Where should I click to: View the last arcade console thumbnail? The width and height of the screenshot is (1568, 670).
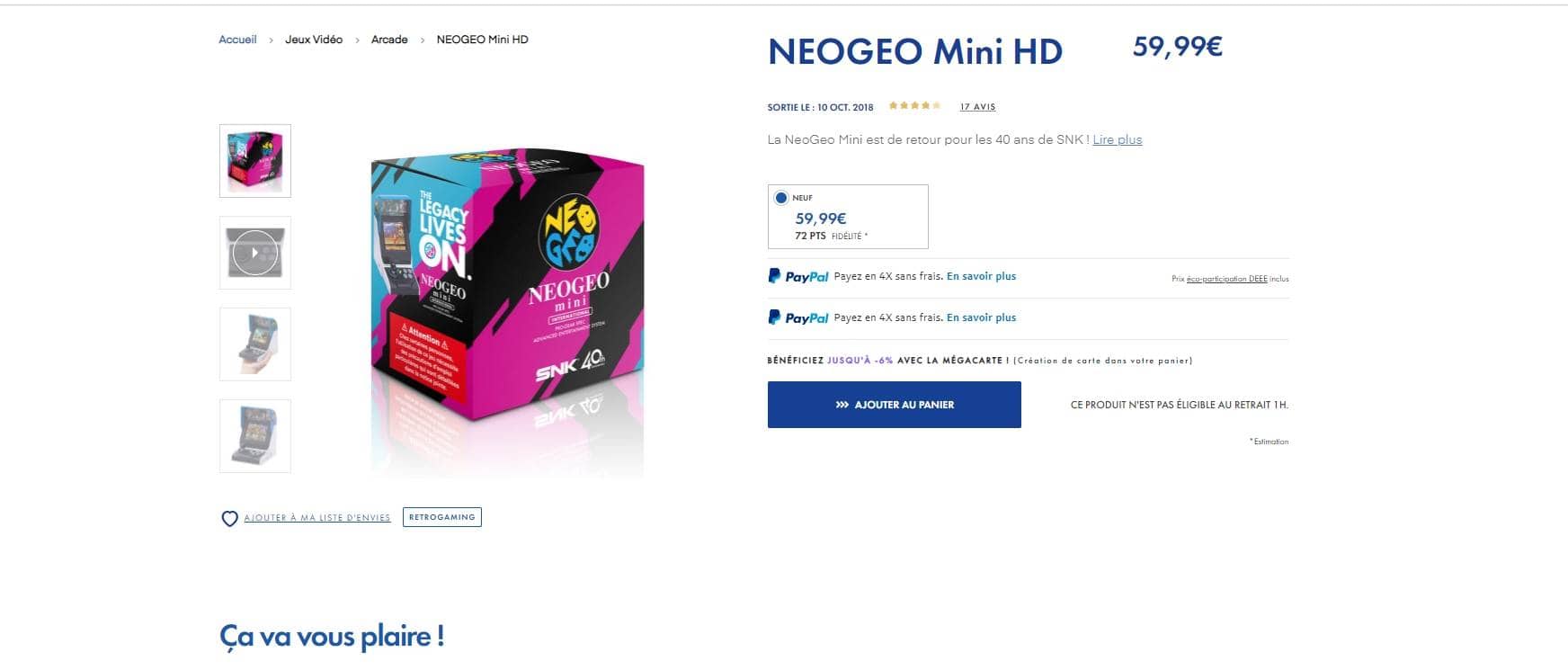pyautogui.click(x=255, y=436)
